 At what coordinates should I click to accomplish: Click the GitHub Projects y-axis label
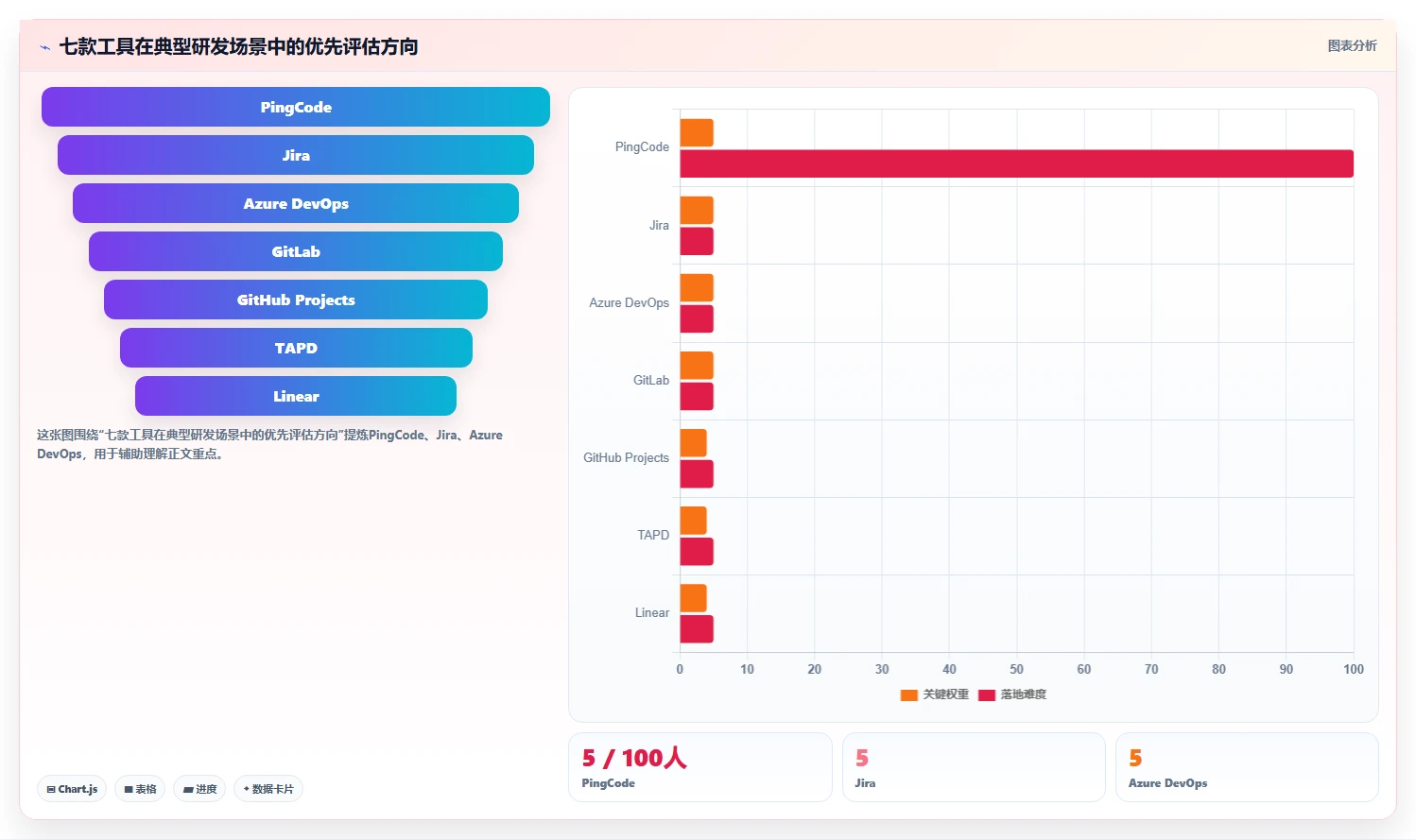[x=626, y=457]
